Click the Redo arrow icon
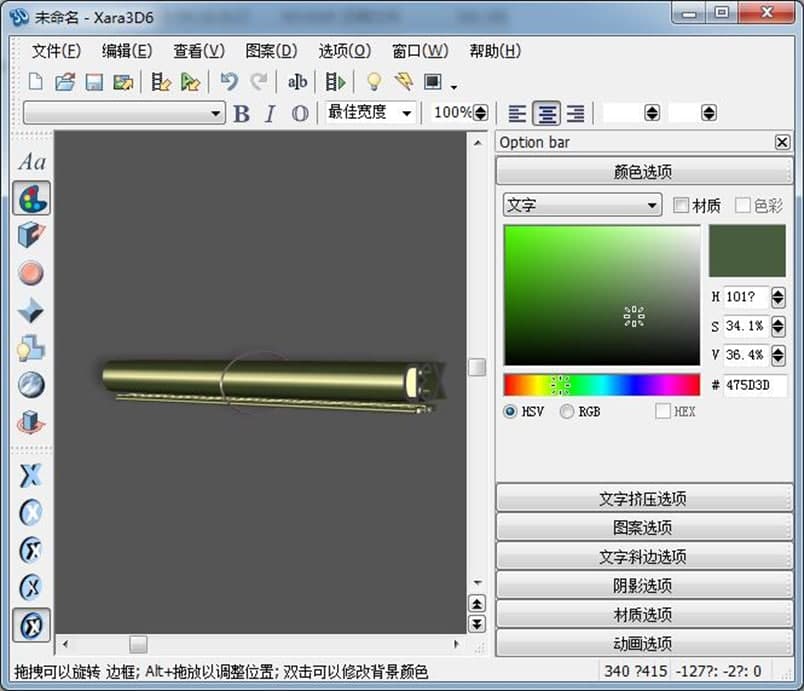This screenshot has width=804, height=691. [258, 81]
